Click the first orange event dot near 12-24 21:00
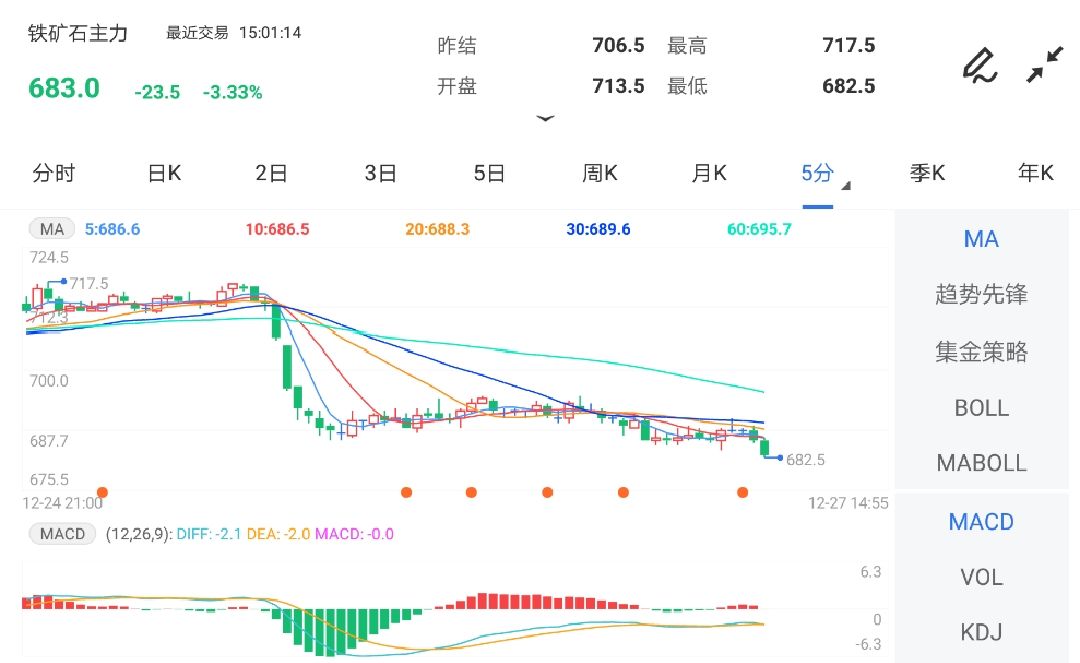The height and width of the screenshot is (663, 1080). point(103,492)
